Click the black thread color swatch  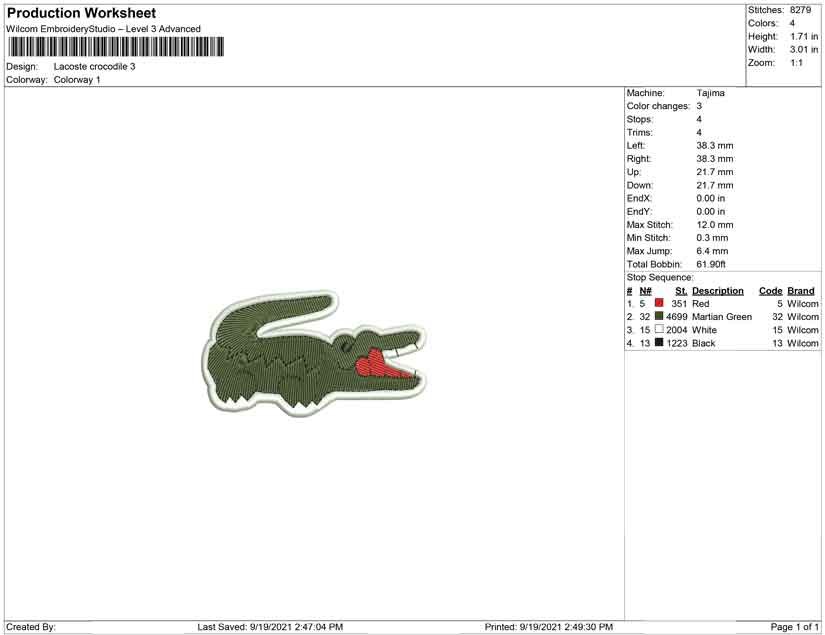[x=659, y=342]
